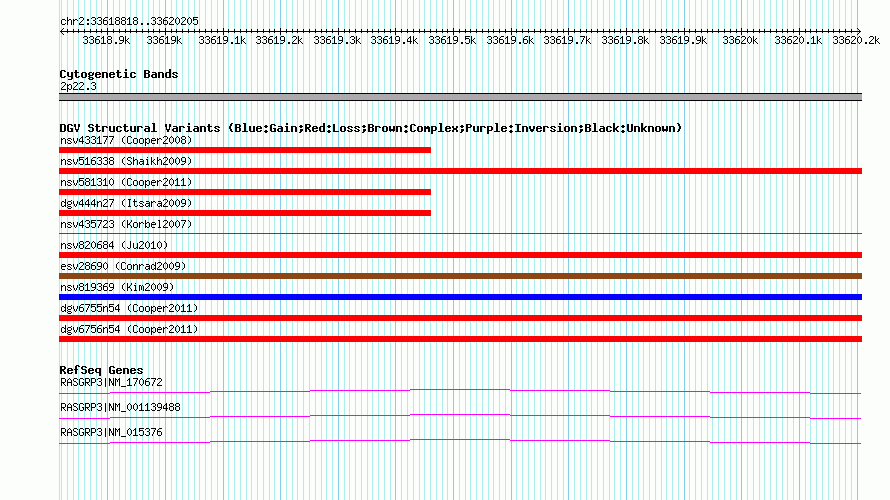Click the 33620.2k ruler tick label
The image size is (890, 500).
(857, 40)
